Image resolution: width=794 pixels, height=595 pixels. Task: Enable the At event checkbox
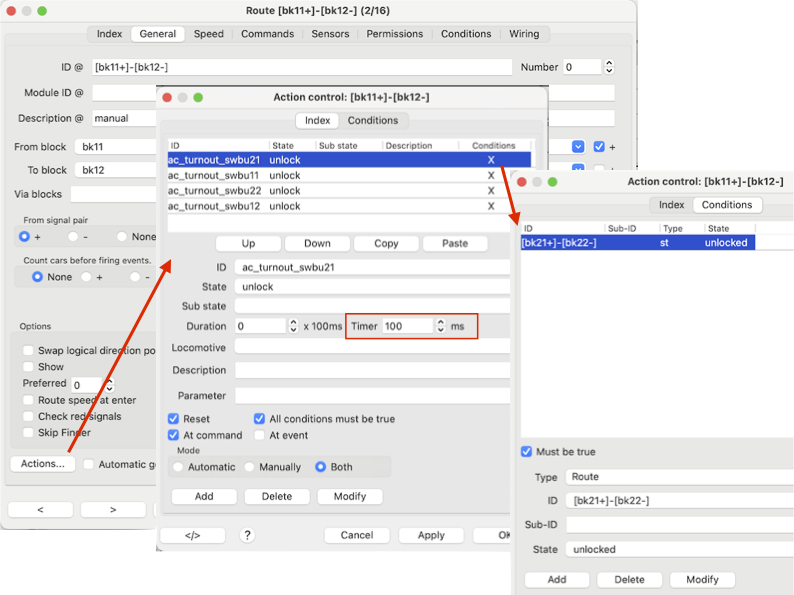click(x=260, y=435)
